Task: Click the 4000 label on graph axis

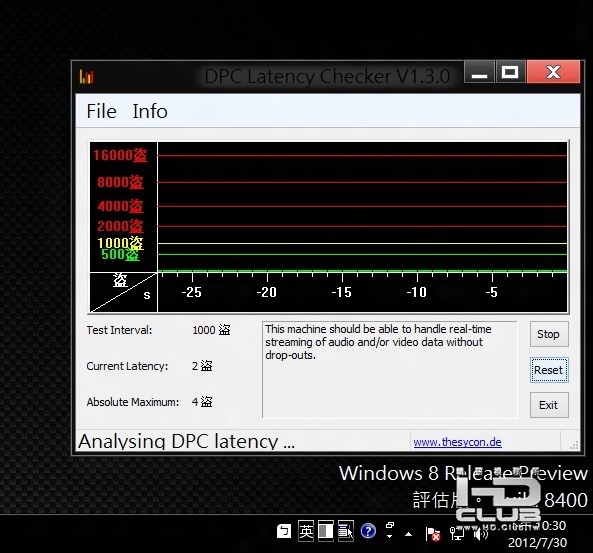Action: pyautogui.click(x=120, y=206)
